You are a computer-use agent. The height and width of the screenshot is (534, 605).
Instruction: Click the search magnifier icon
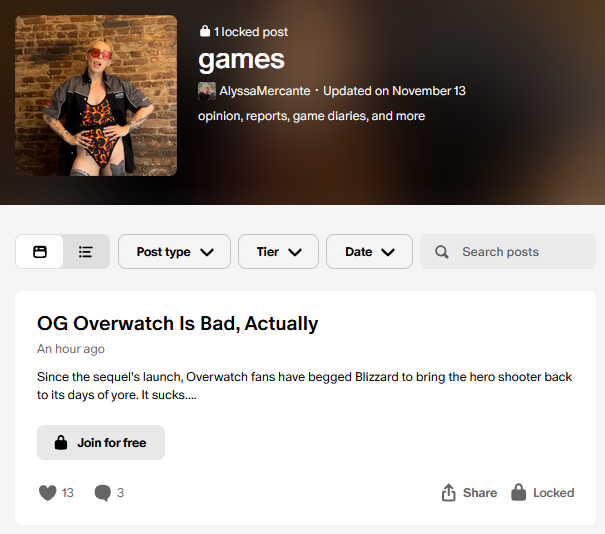[x=442, y=252]
